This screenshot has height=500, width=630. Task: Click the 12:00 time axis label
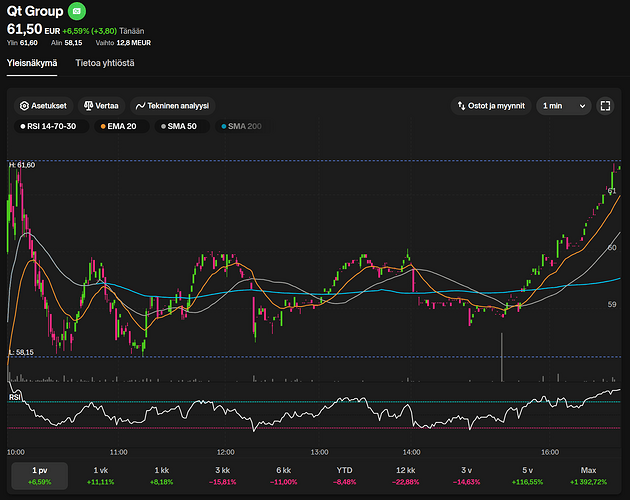pos(225,452)
